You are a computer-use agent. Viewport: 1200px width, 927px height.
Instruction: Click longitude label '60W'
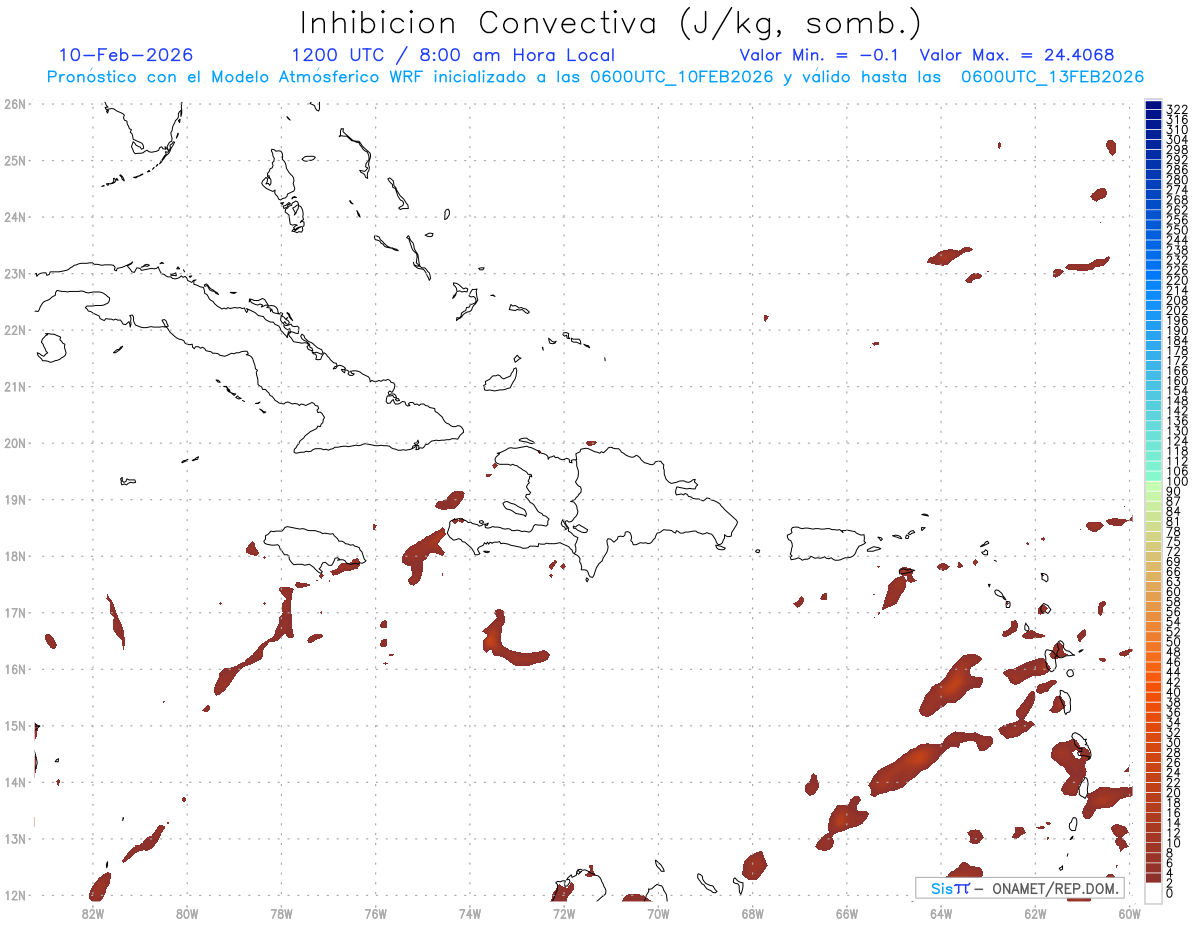point(1130,913)
